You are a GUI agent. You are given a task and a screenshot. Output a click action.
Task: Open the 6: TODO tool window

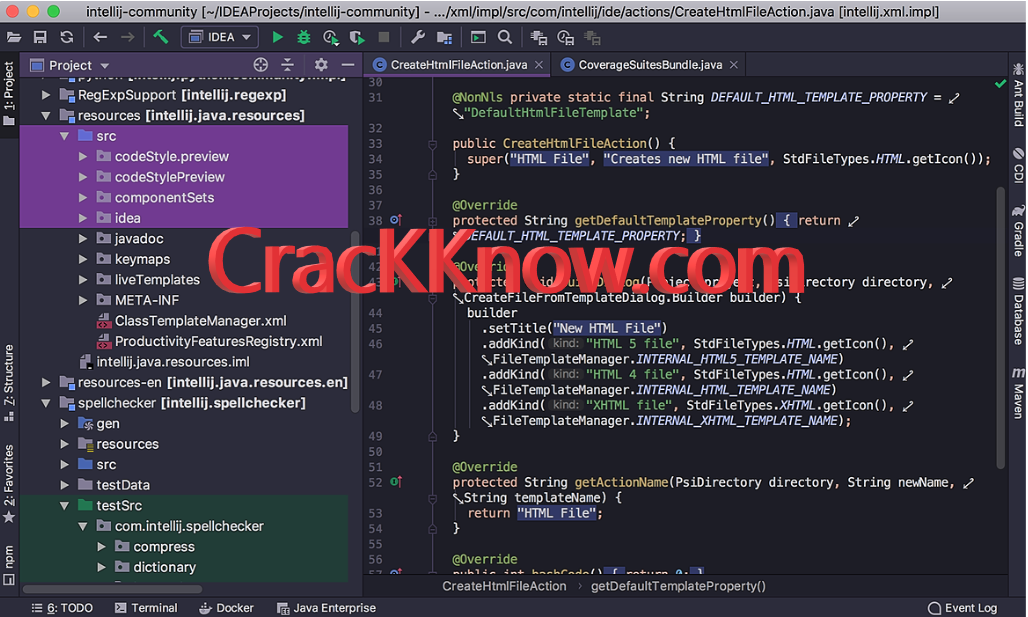coord(62,608)
